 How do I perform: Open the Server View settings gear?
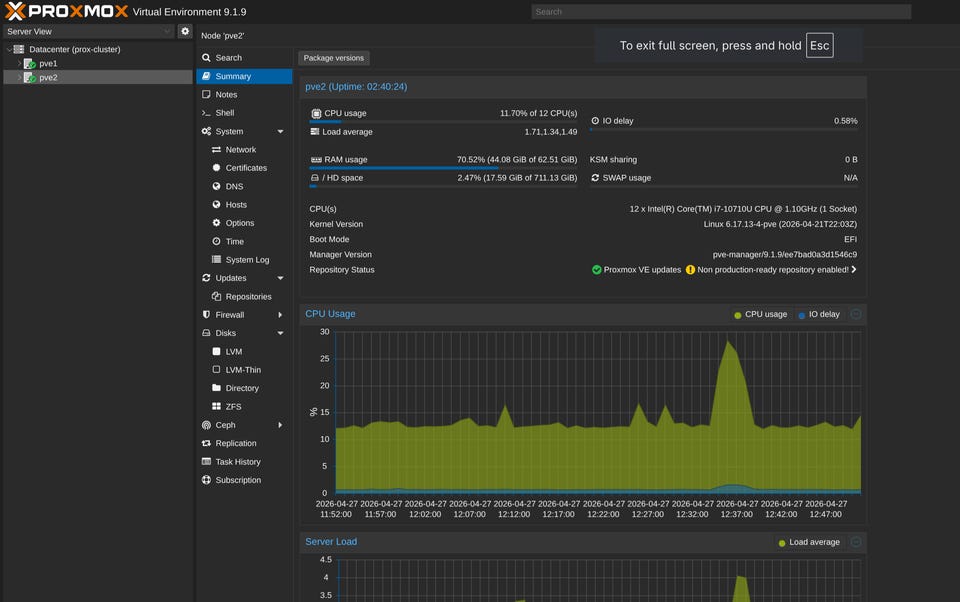tap(185, 31)
